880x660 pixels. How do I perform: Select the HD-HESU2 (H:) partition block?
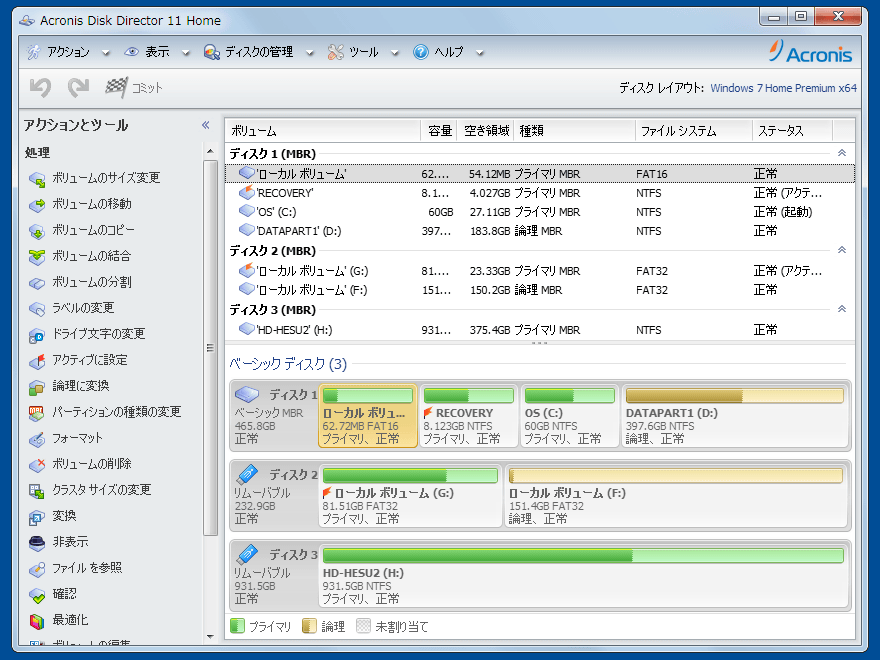[x=583, y=576]
